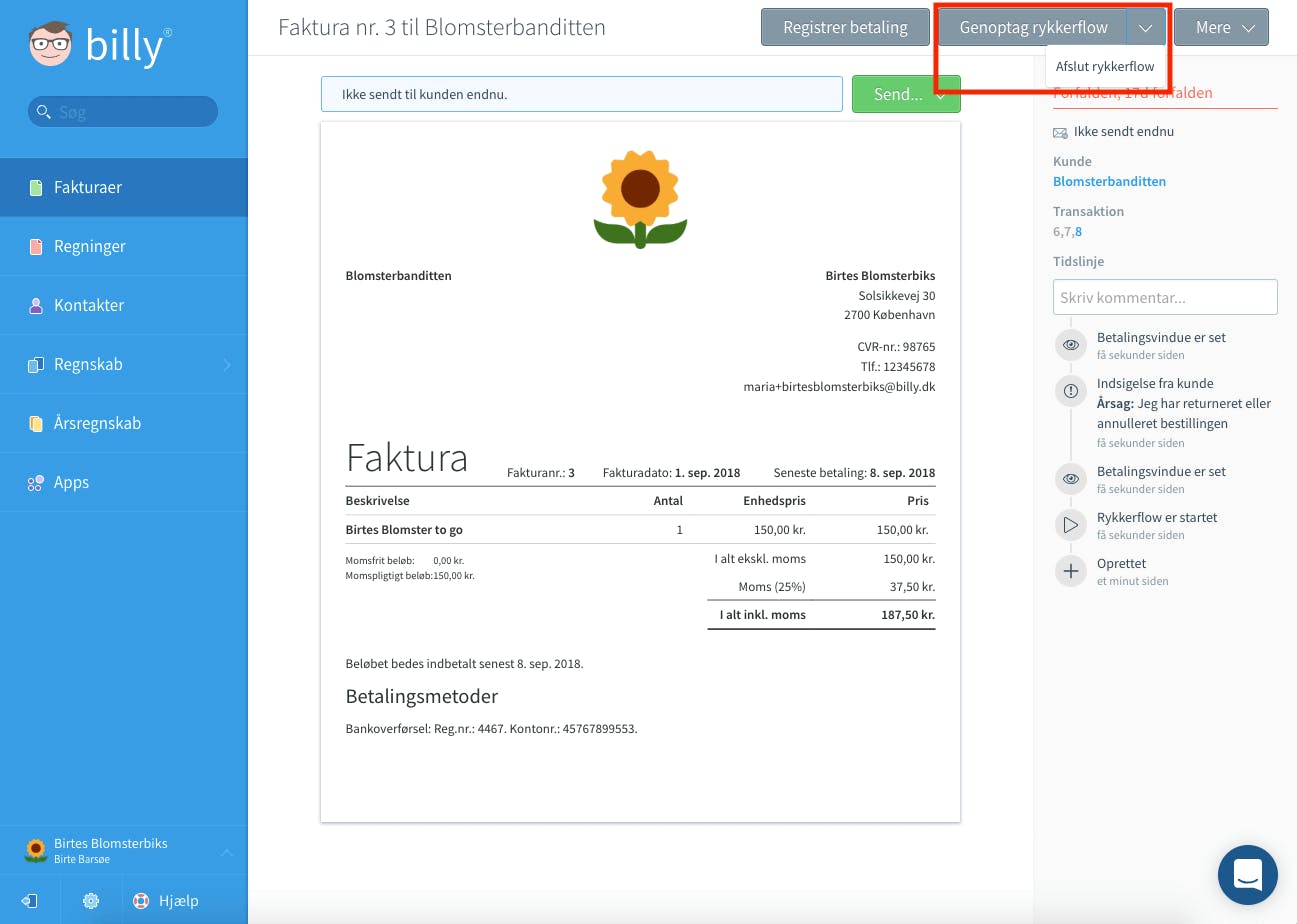Expand the Birtes Blomsterbiks organization switcher
The width and height of the screenshot is (1297, 924).
coord(227,852)
